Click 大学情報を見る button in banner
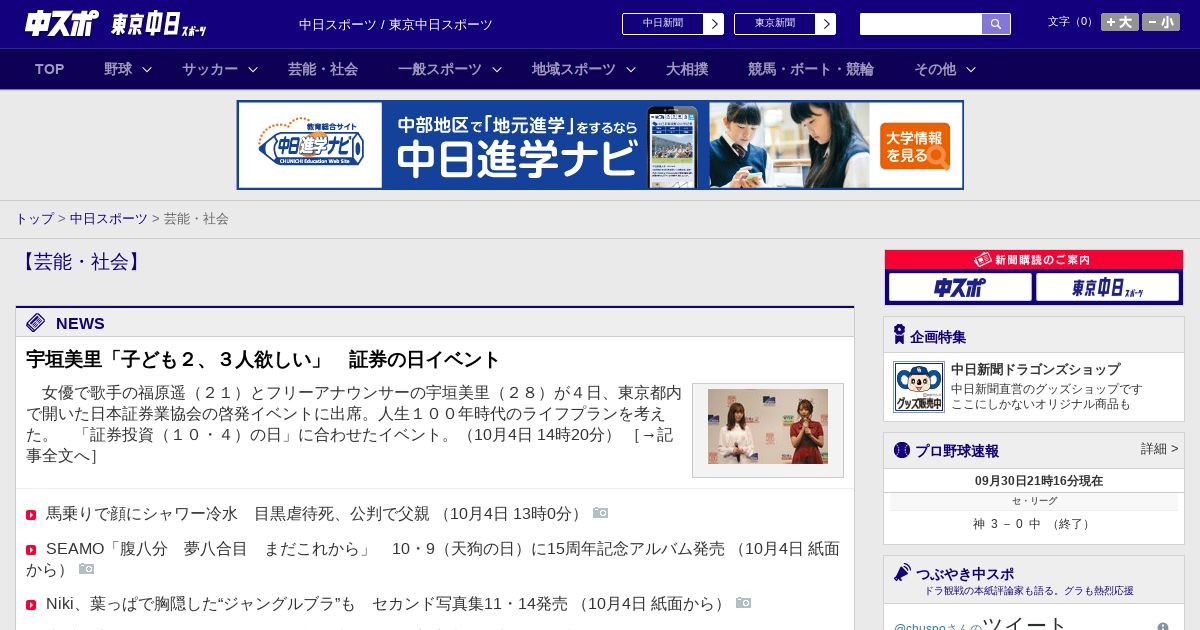Image resolution: width=1200 pixels, height=630 pixels. 915,146
